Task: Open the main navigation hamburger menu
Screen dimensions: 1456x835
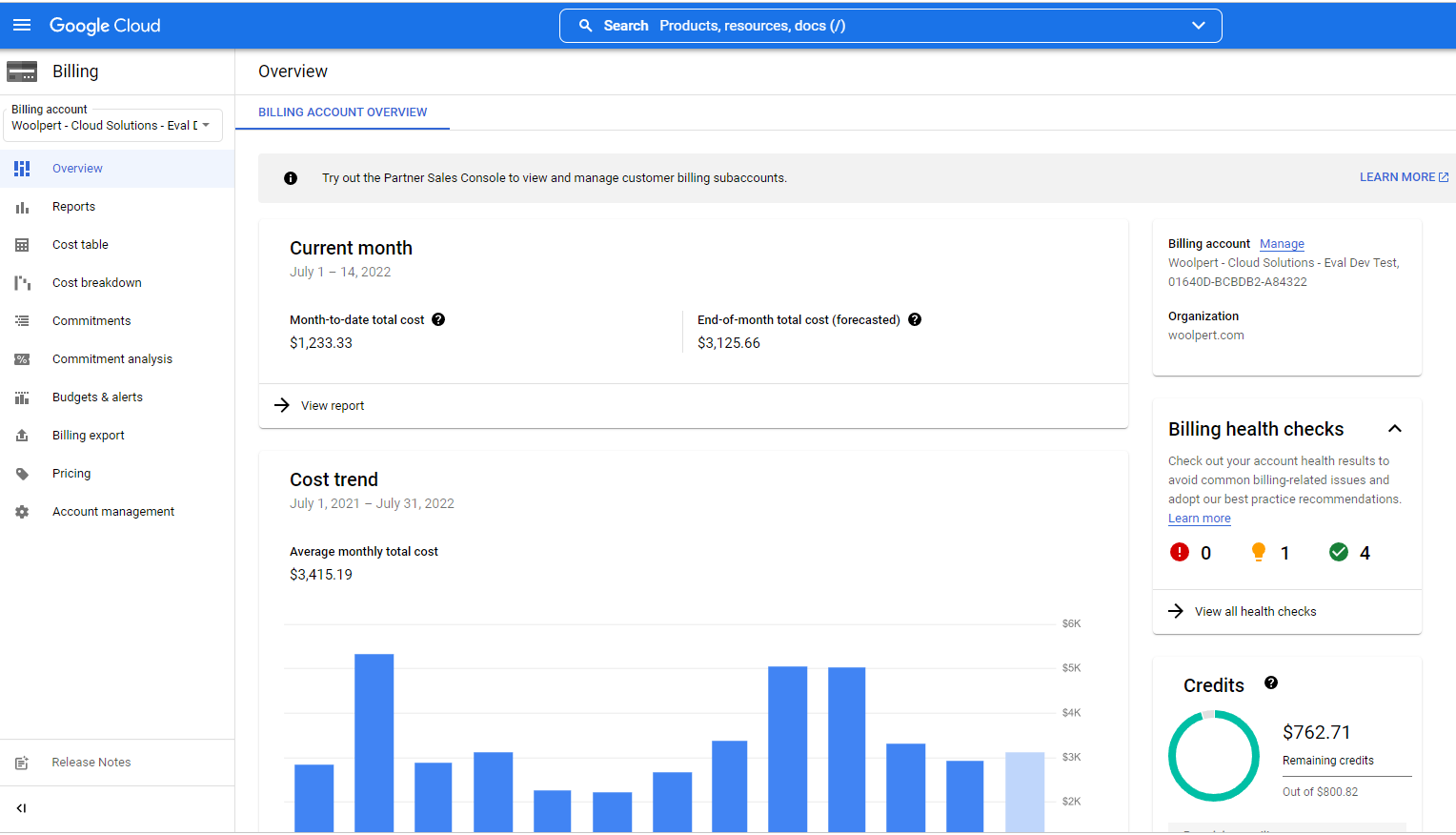Action: (x=22, y=25)
